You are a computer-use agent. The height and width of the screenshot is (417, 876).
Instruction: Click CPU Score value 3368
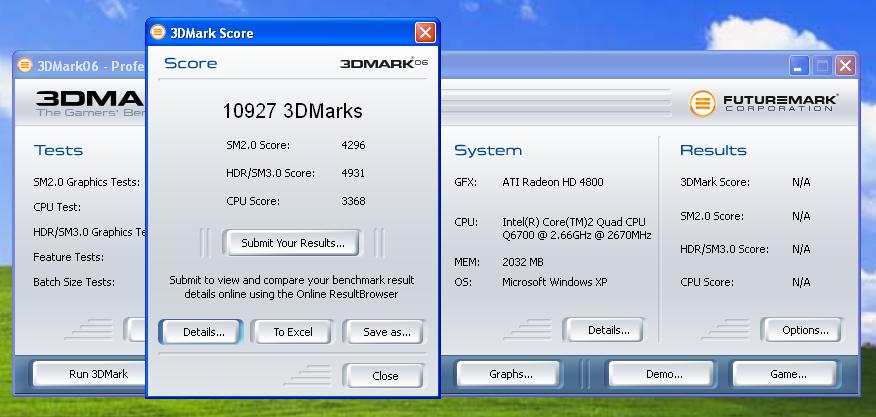353,201
